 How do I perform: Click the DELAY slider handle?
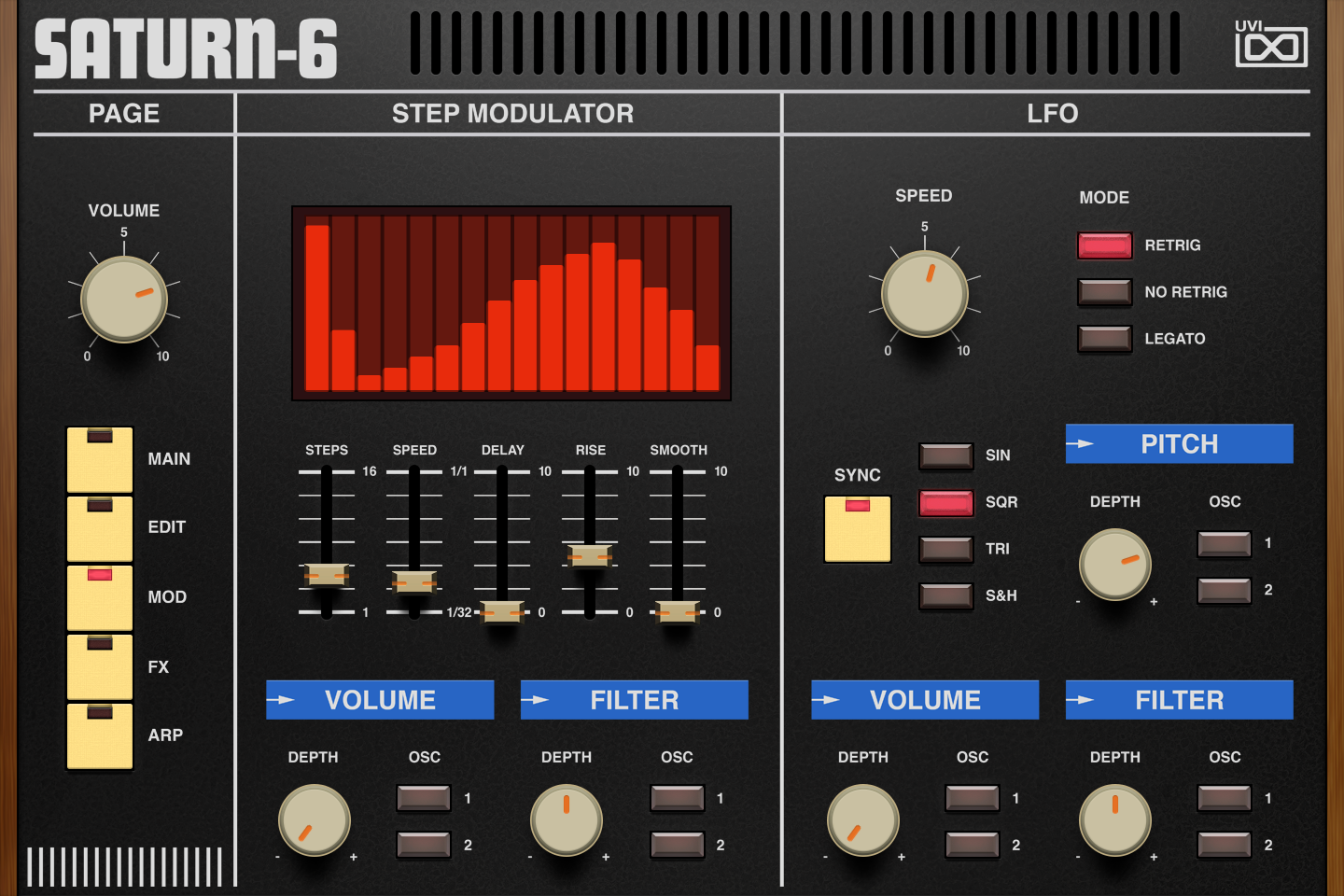pyautogui.click(x=502, y=612)
